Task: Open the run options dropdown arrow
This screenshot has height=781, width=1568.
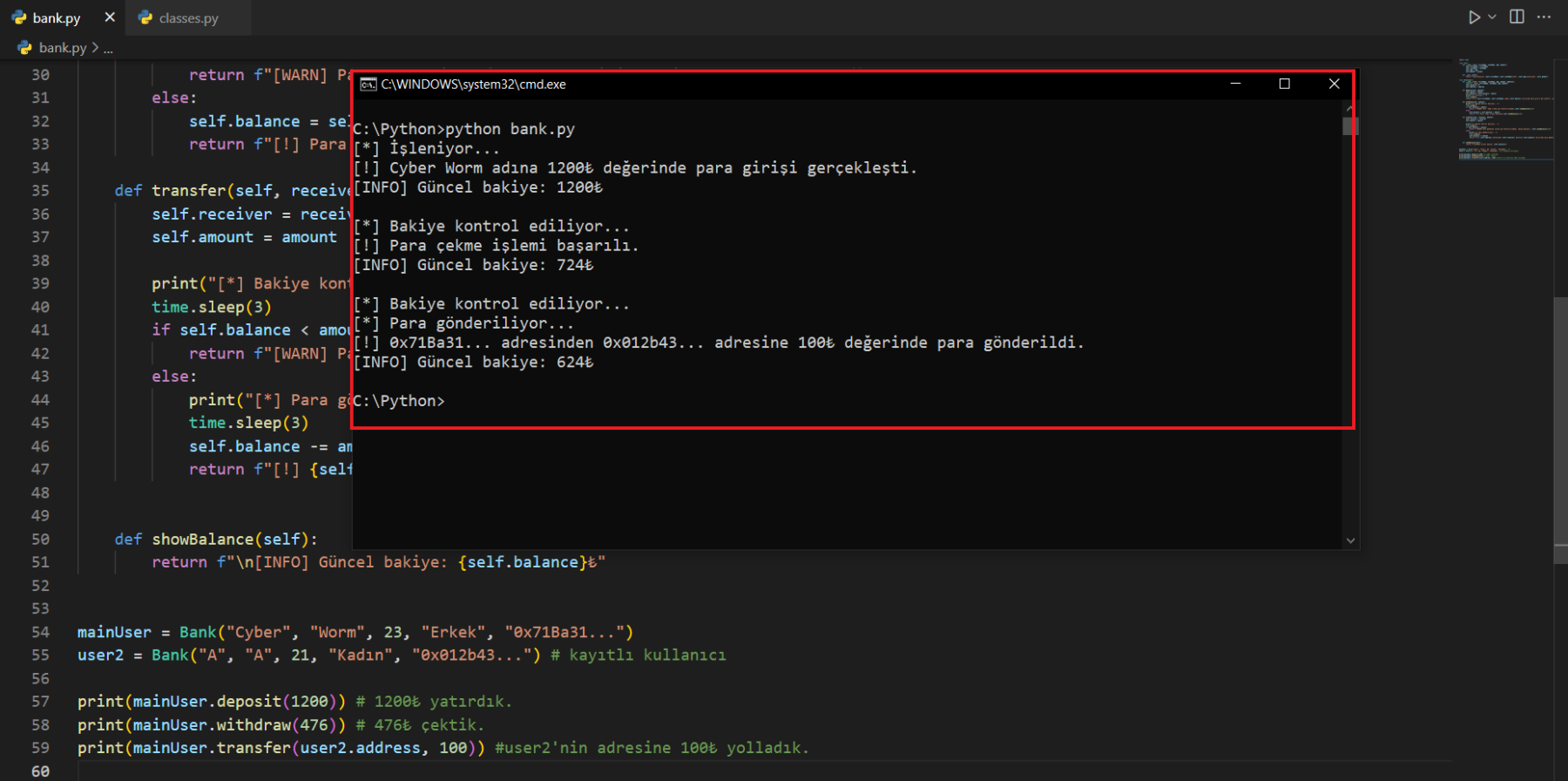Action: [1492, 17]
